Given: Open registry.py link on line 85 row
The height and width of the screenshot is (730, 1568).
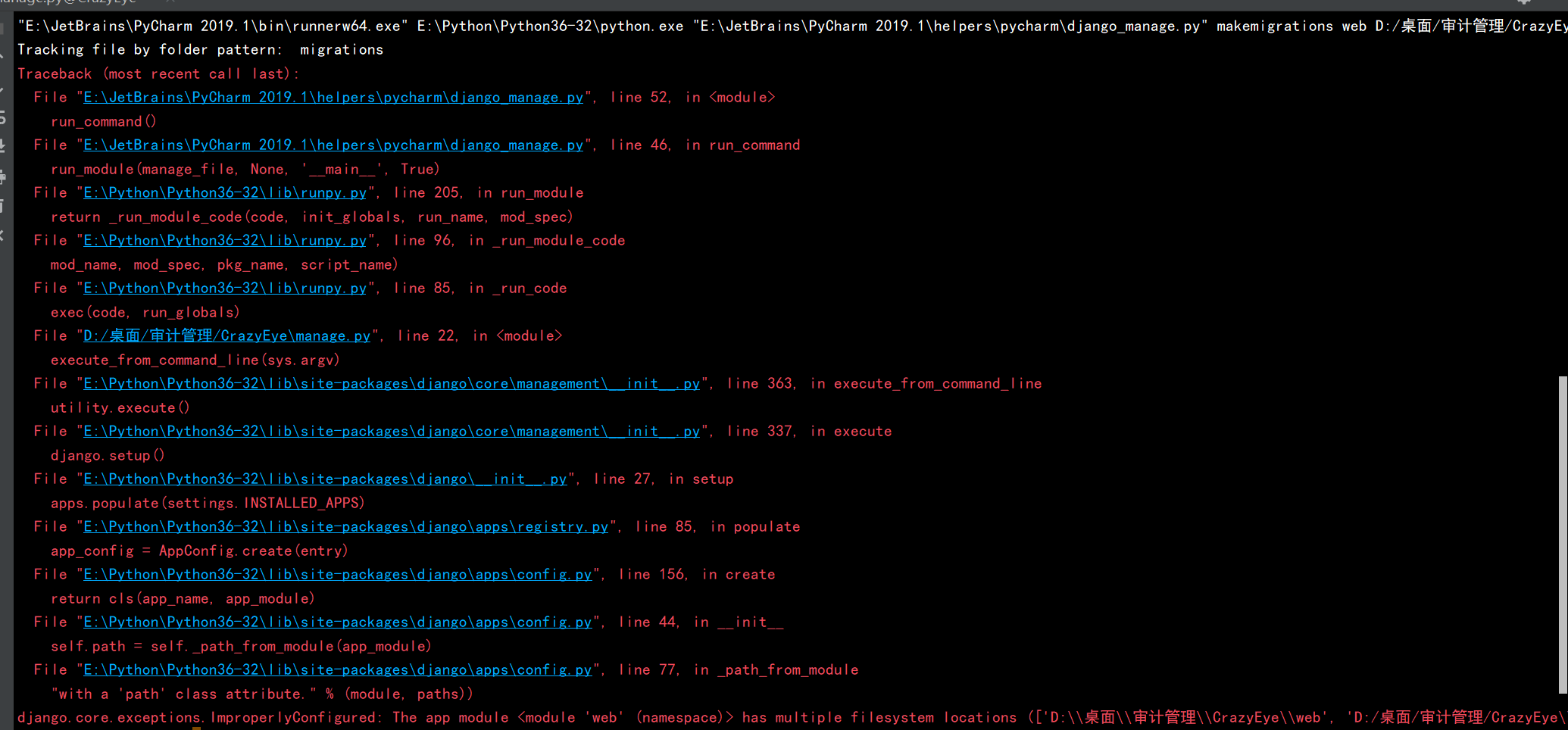Looking at the screenshot, I should click(346, 527).
